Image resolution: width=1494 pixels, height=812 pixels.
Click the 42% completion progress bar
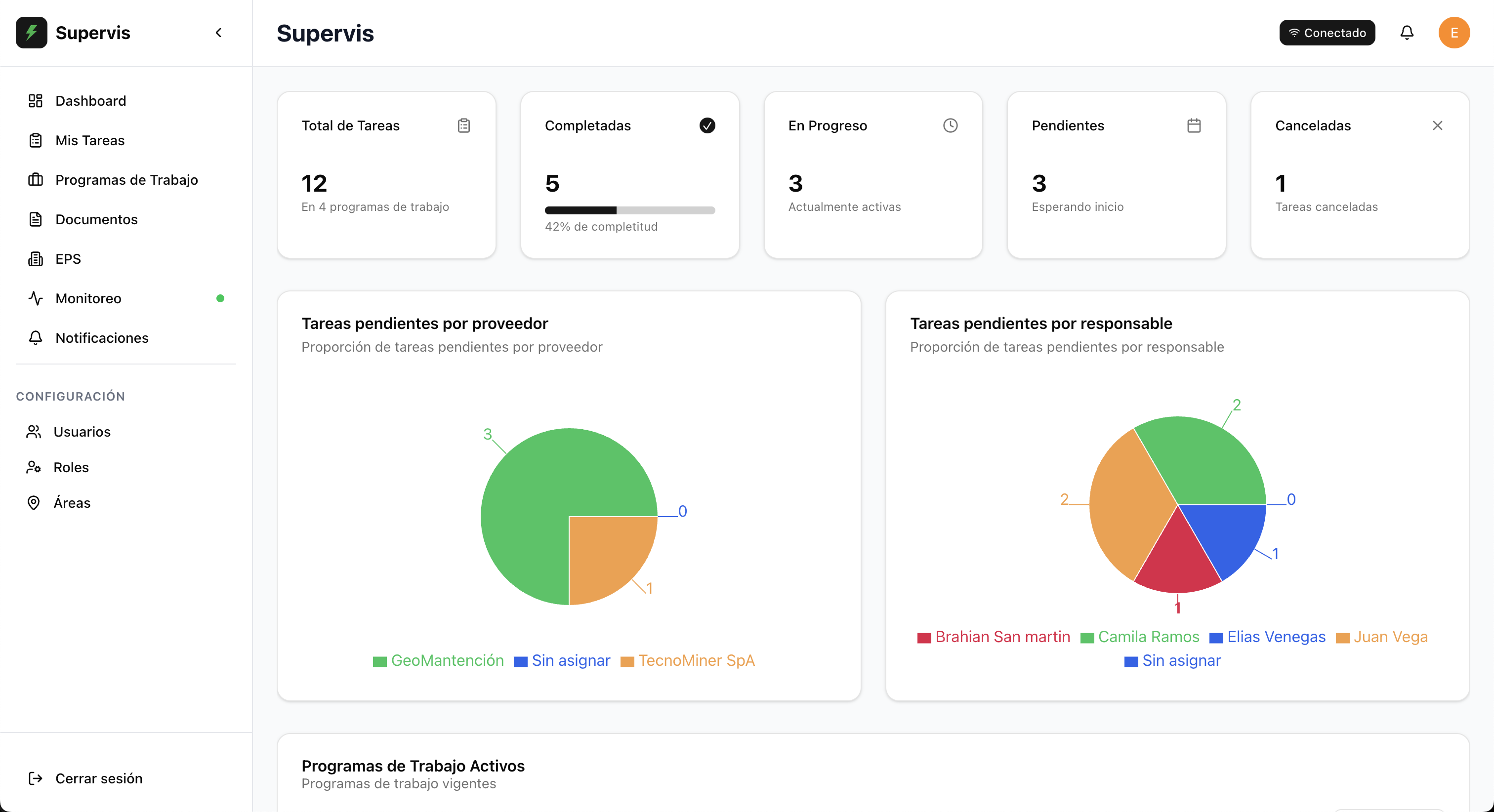tap(629, 210)
